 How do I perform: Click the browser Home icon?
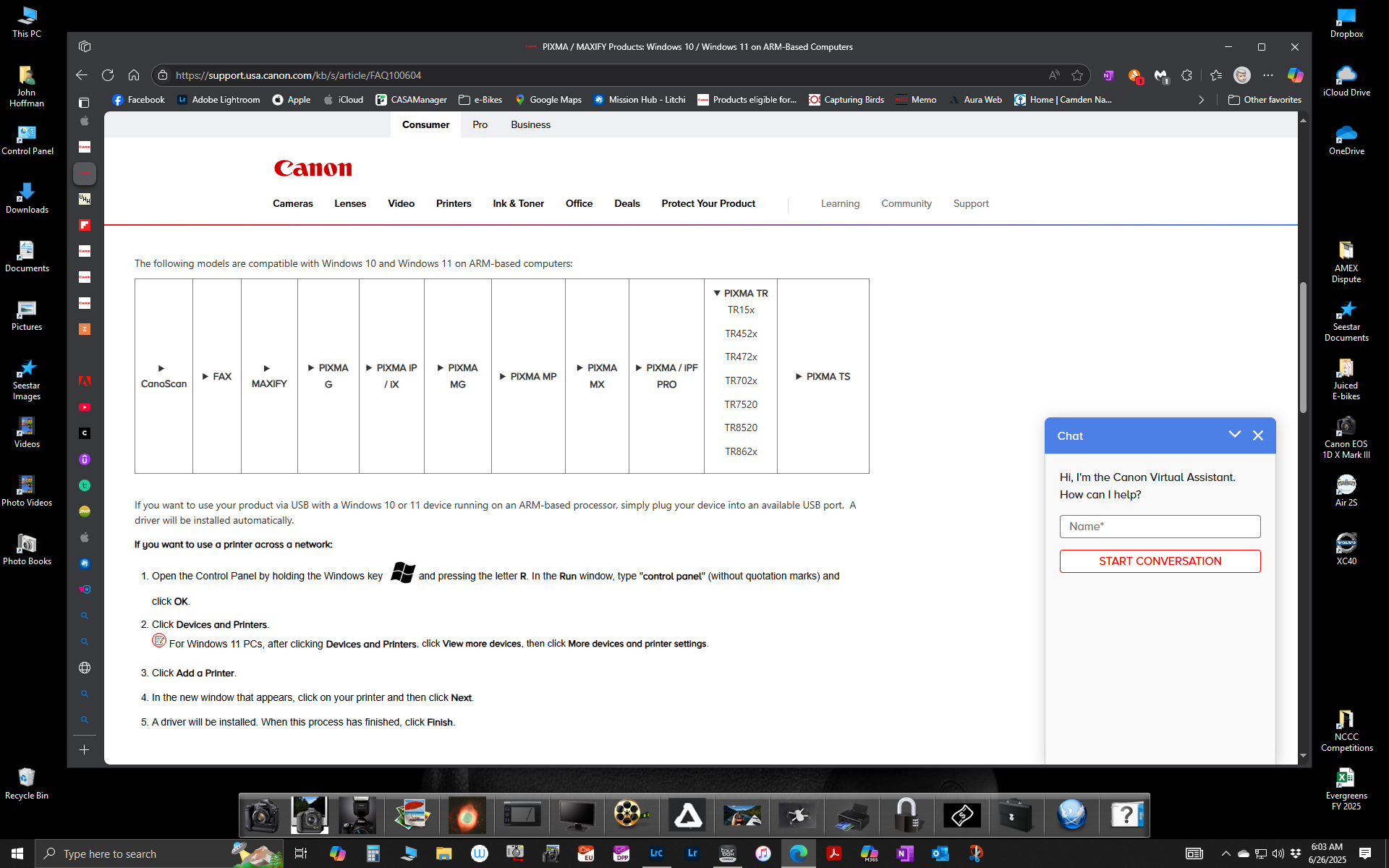click(134, 75)
